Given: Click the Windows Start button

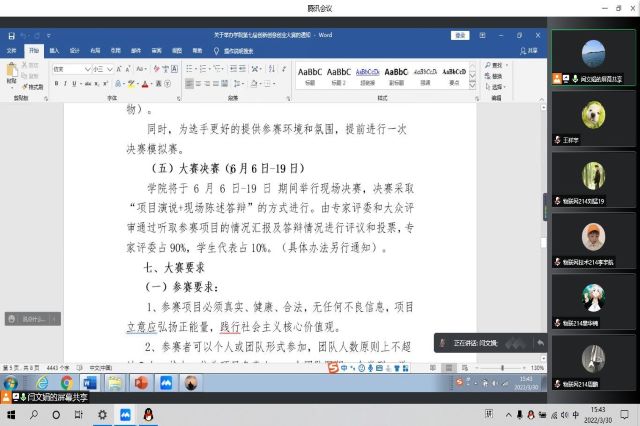Looking at the screenshot, I should [11, 413].
